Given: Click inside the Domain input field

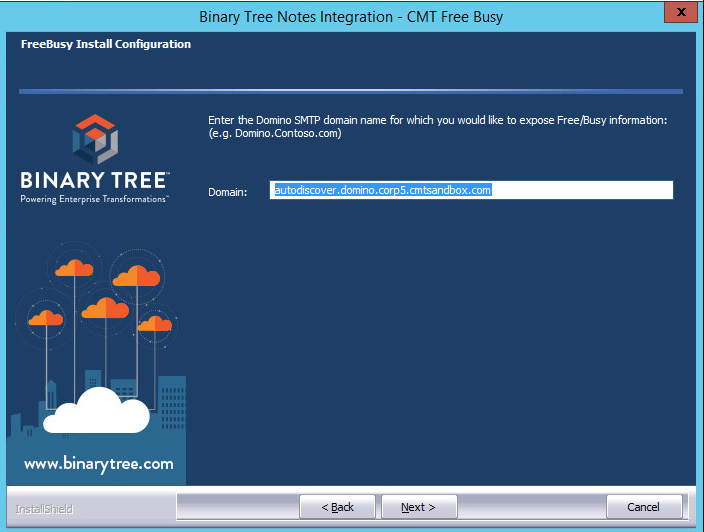Looking at the screenshot, I should point(471,190).
